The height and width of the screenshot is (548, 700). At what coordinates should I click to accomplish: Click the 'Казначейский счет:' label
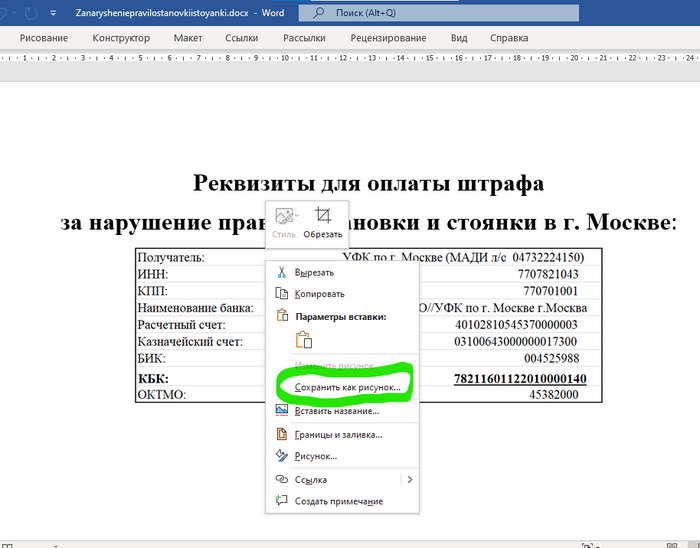(190, 342)
